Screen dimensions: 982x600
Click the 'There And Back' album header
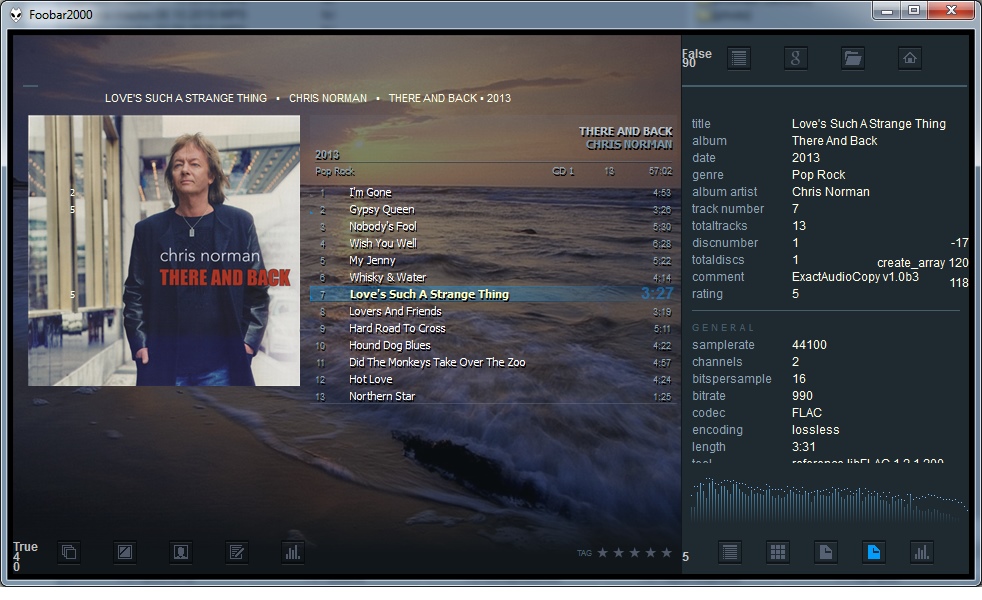pyautogui.click(x=625, y=132)
